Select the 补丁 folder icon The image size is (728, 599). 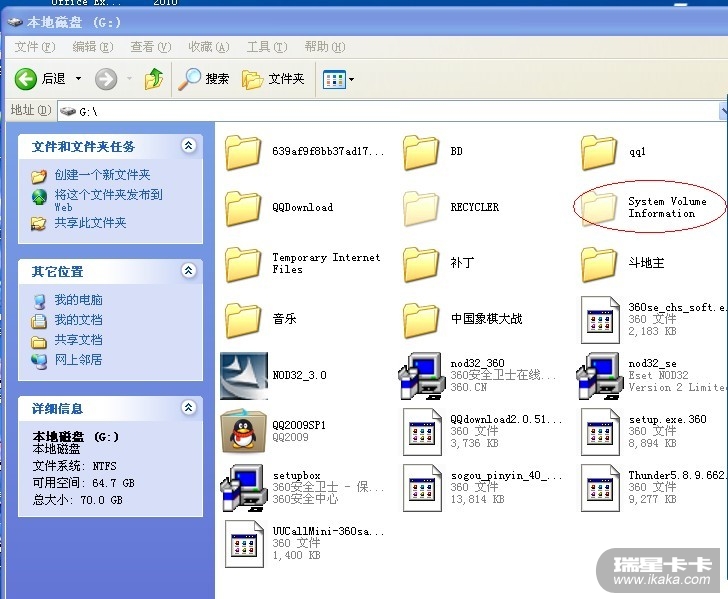(x=421, y=264)
